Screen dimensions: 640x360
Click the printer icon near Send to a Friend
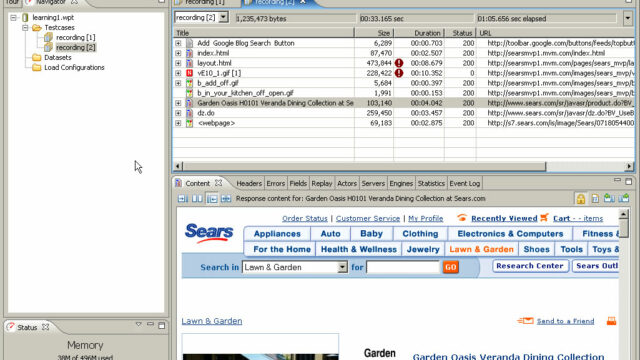coord(611,321)
